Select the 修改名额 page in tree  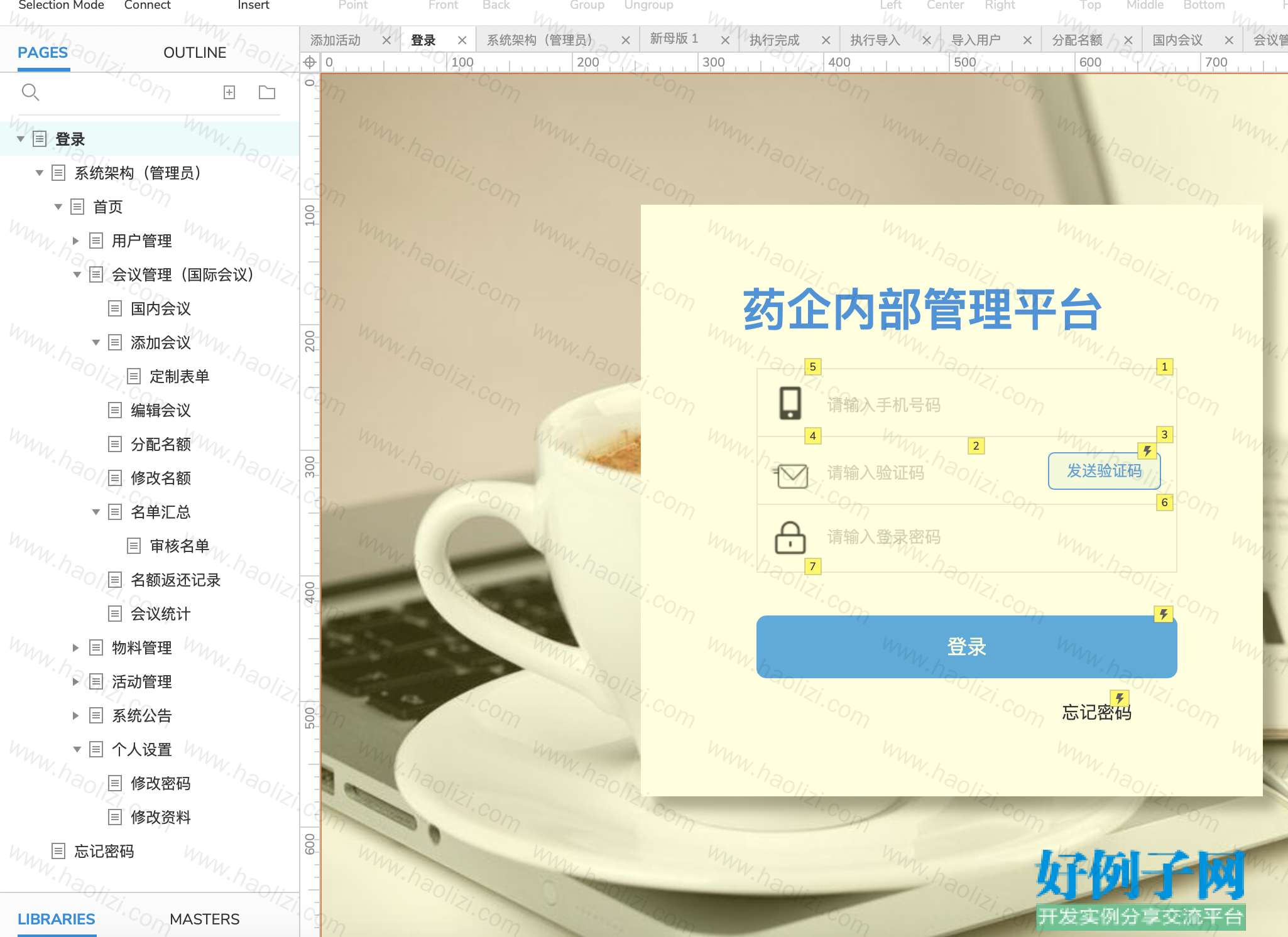coord(161,478)
